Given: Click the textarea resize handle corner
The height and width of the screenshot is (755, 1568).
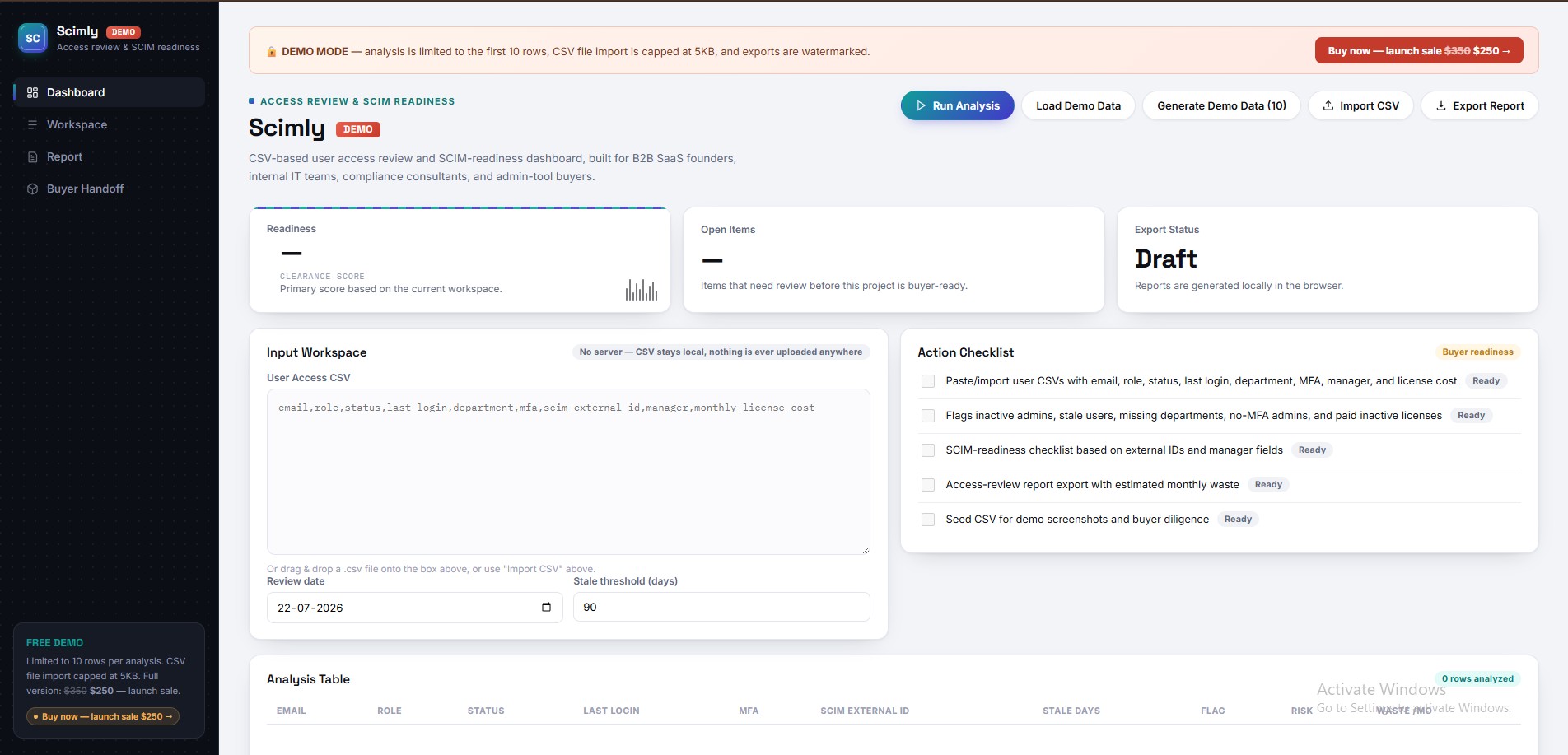Looking at the screenshot, I should point(865,549).
